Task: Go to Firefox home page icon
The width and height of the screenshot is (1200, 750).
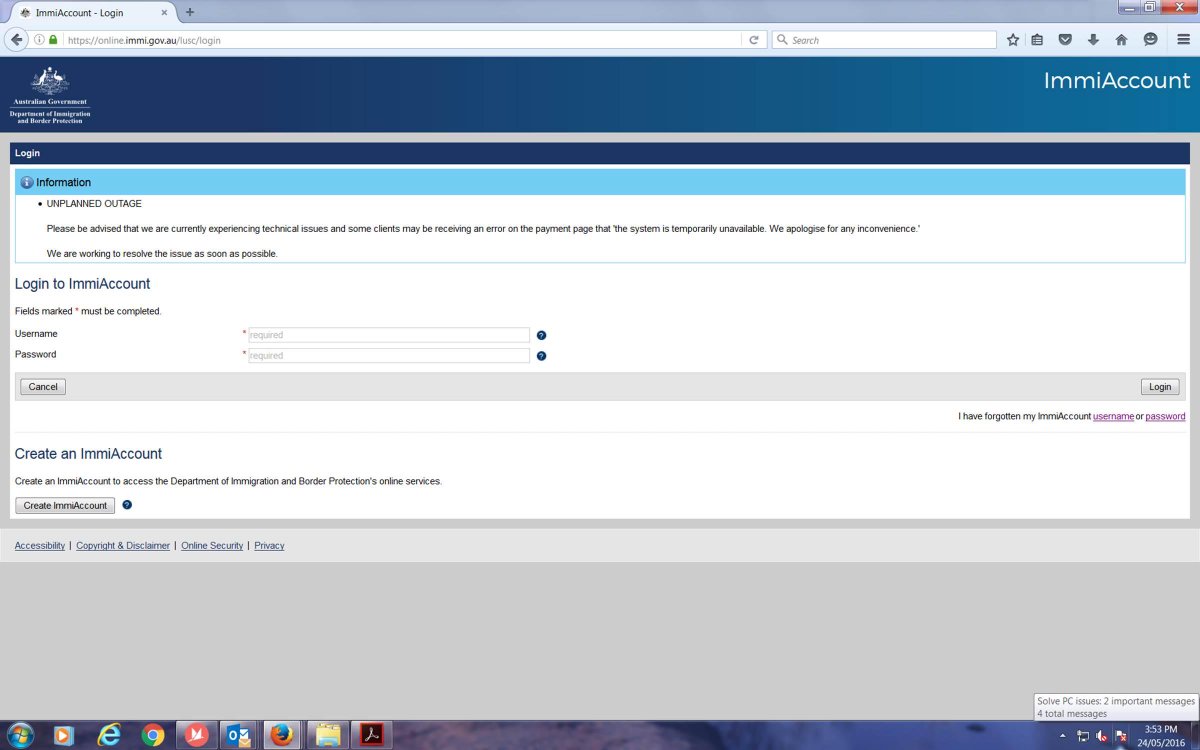Action: coord(1121,40)
